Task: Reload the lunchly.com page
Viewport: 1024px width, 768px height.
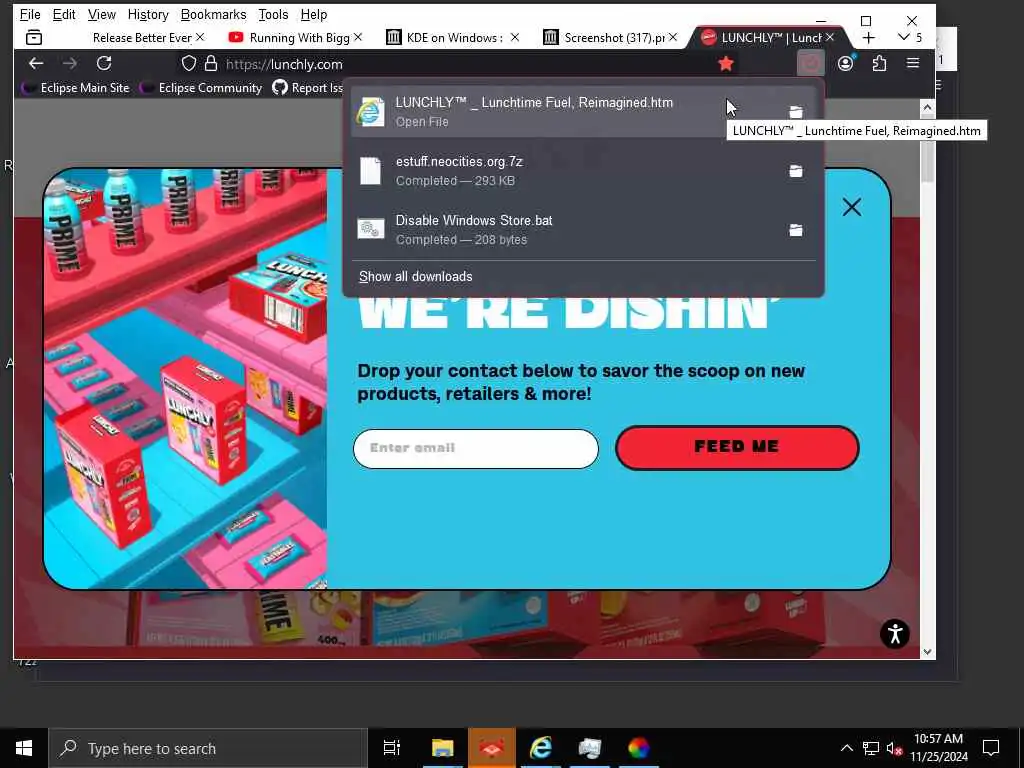Action: (104, 63)
